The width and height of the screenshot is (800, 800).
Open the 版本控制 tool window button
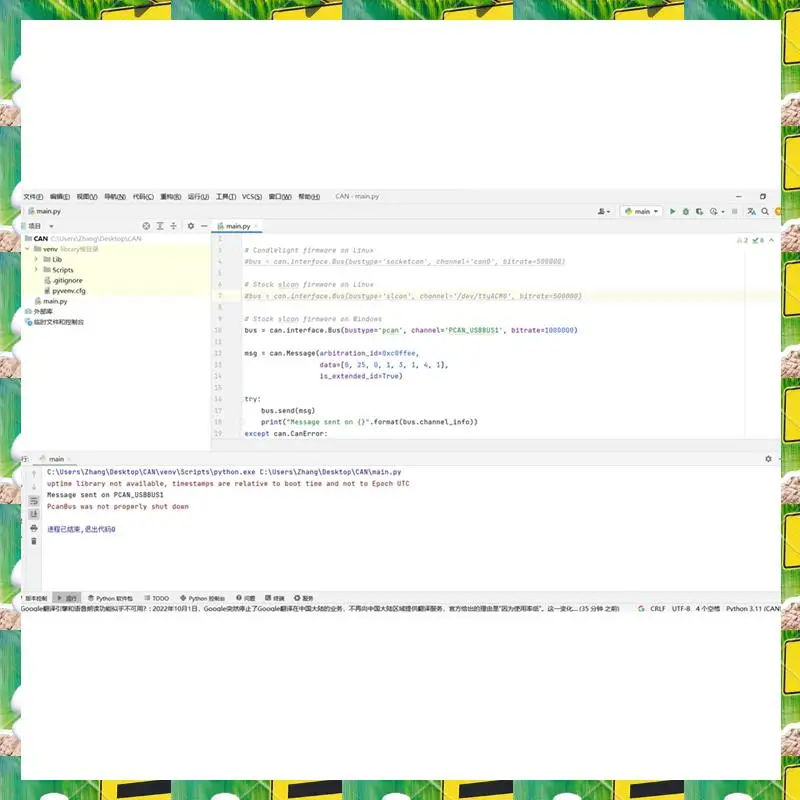36,598
